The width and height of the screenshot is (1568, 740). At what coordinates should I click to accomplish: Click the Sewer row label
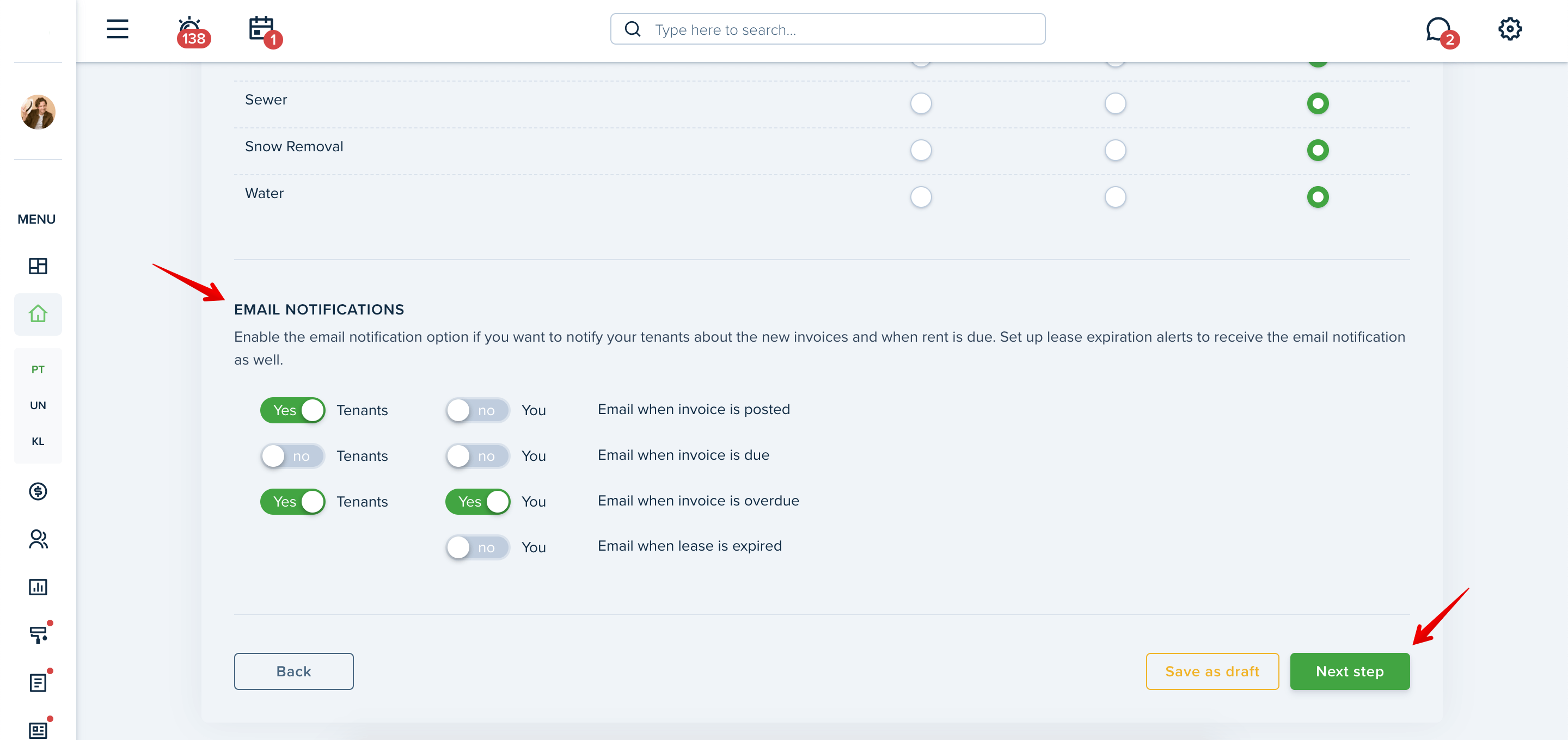(x=266, y=100)
